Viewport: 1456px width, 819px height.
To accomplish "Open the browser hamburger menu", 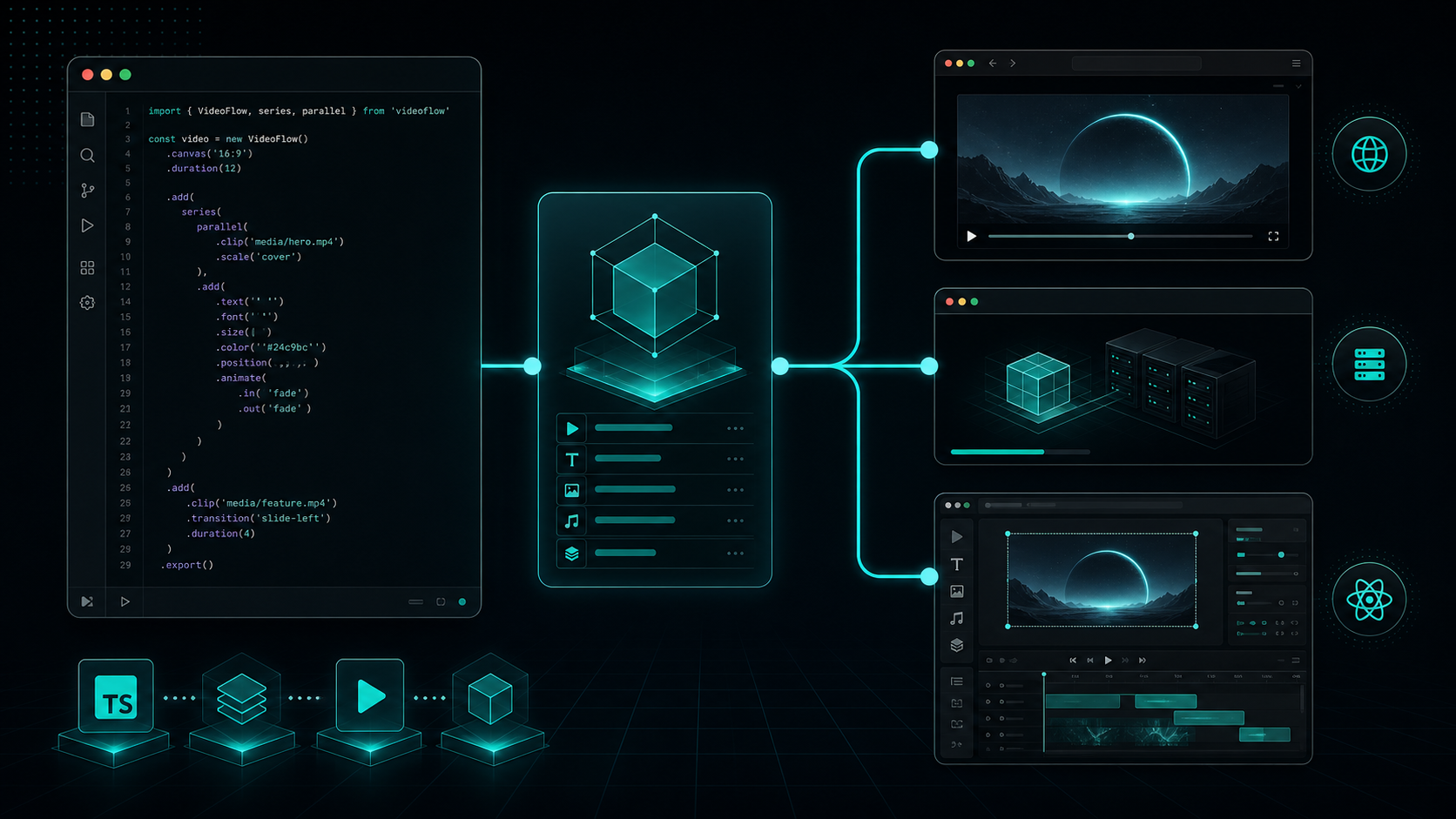I will 1296,64.
